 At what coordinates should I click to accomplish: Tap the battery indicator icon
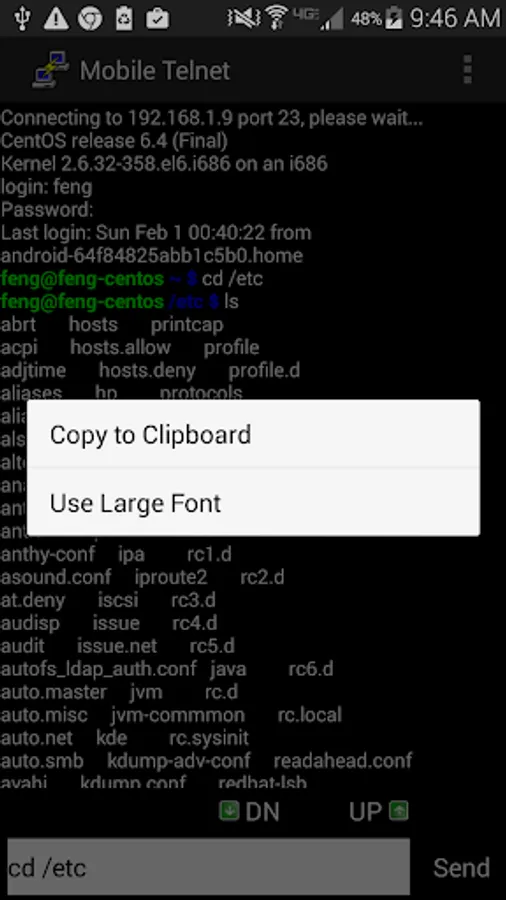click(394, 18)
